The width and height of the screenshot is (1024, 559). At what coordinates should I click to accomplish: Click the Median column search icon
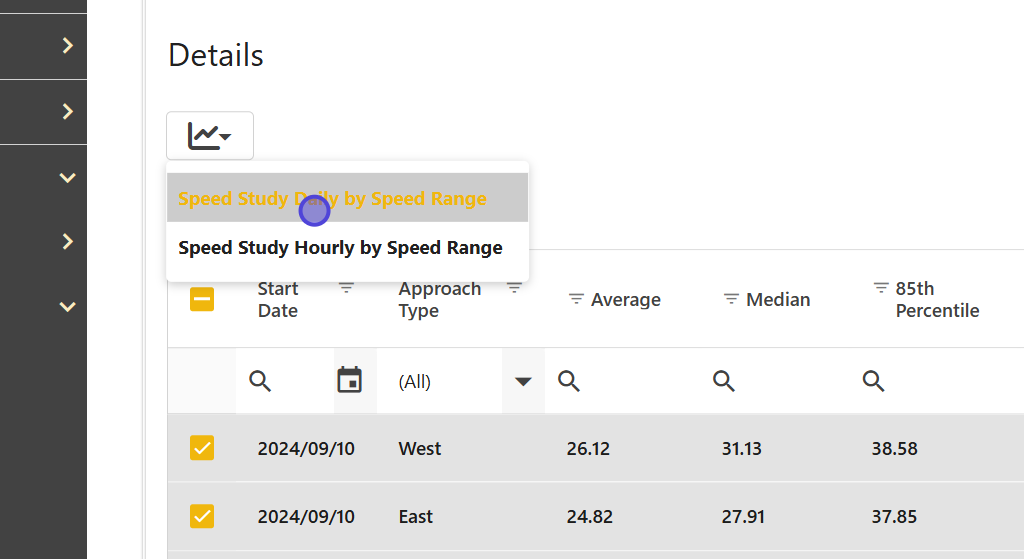point(724,381)
